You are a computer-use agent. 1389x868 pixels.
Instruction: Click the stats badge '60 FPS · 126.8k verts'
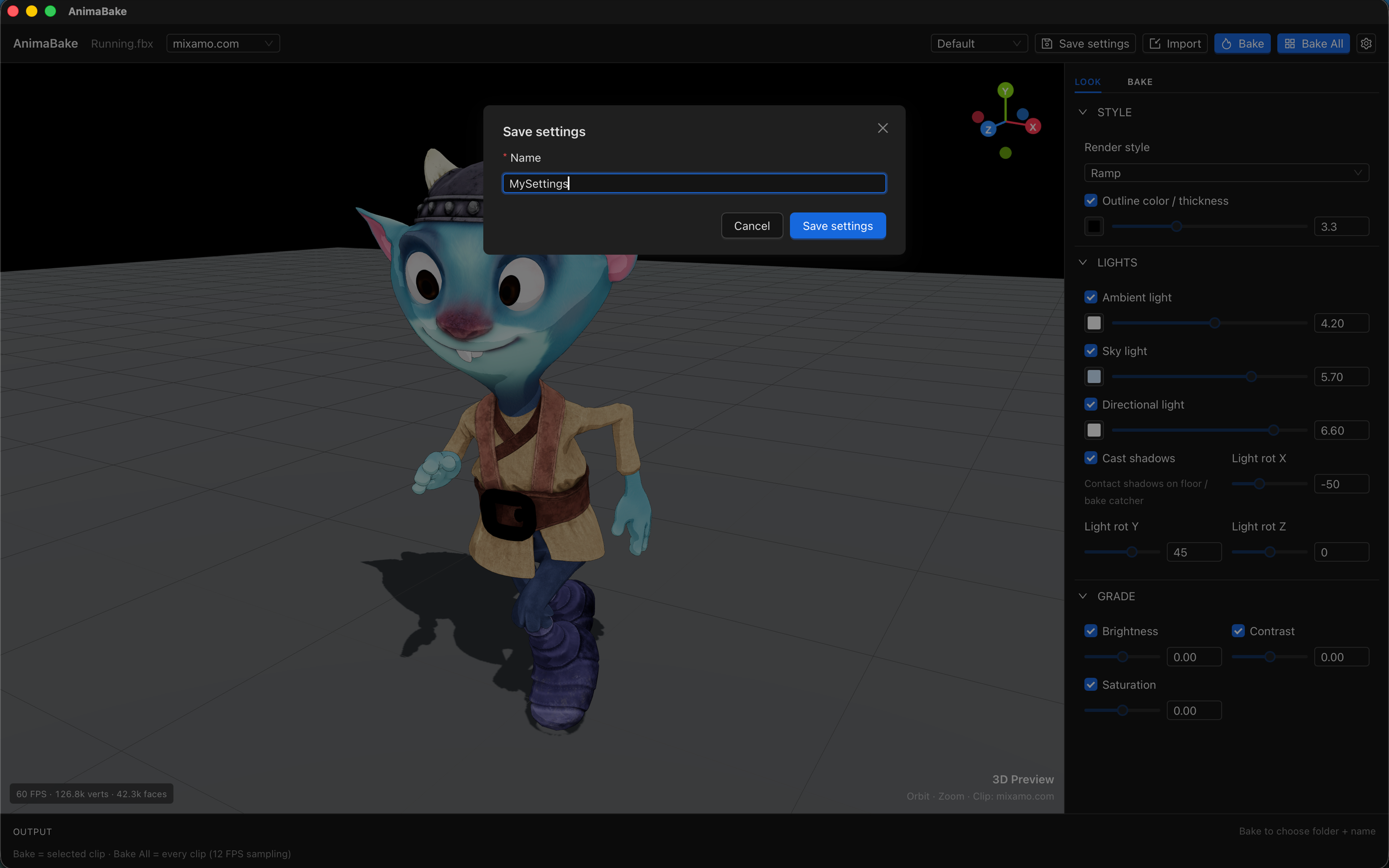91,793
